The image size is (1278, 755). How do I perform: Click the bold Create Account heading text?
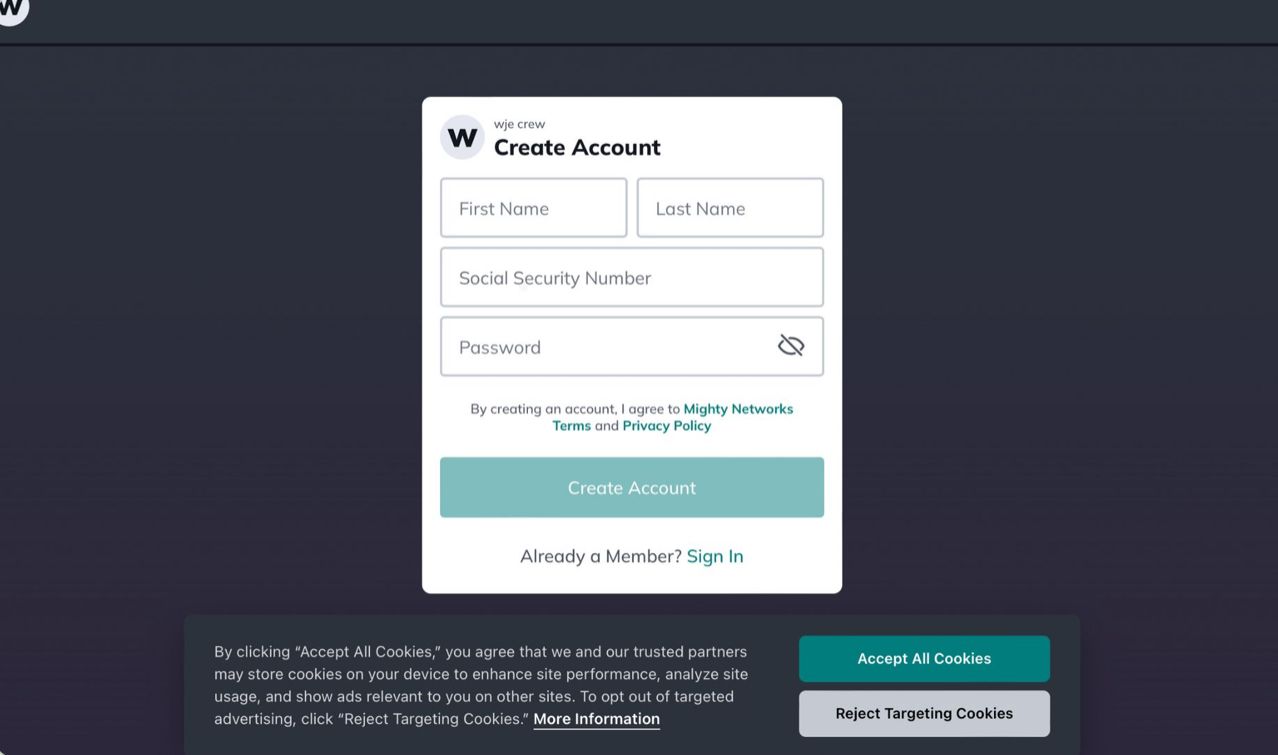point(577,148)
